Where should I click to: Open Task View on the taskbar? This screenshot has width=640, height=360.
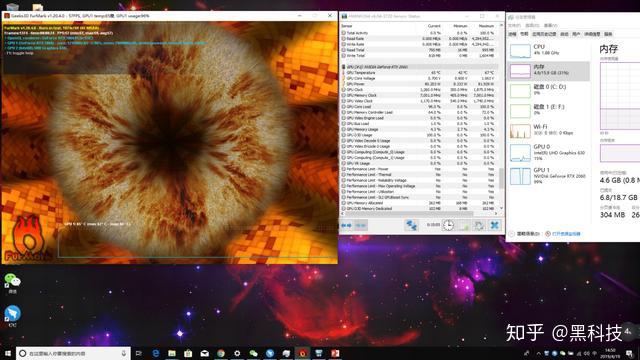tap(139, 353)
